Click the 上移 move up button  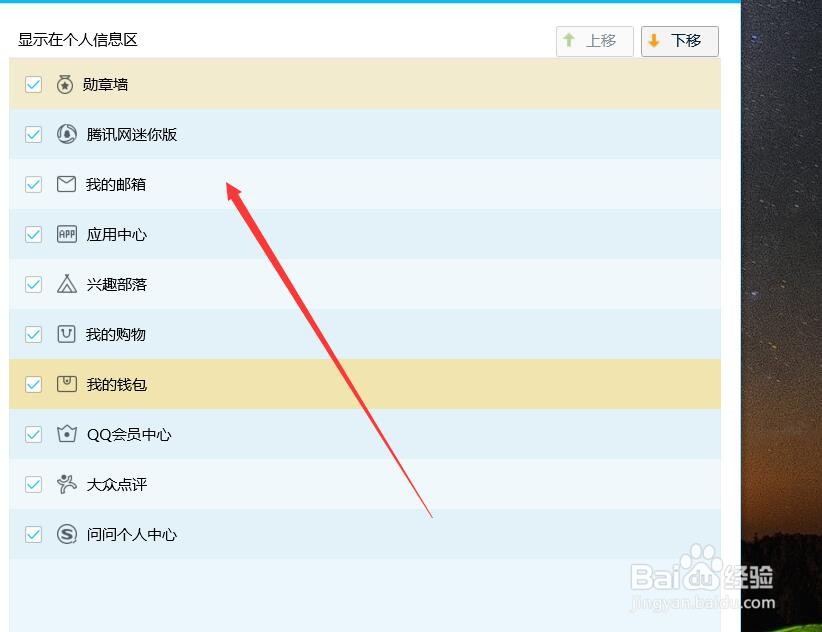(x=594, y=41)
